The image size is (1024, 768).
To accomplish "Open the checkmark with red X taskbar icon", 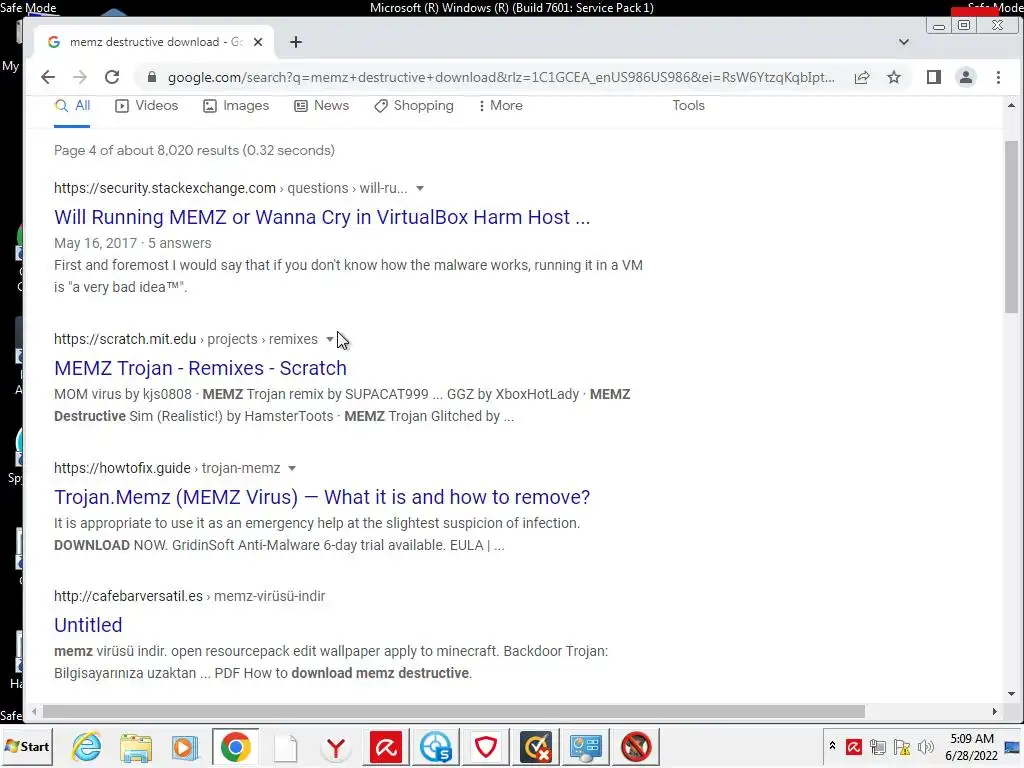I will pyautogui.click(x=536, y=746).
